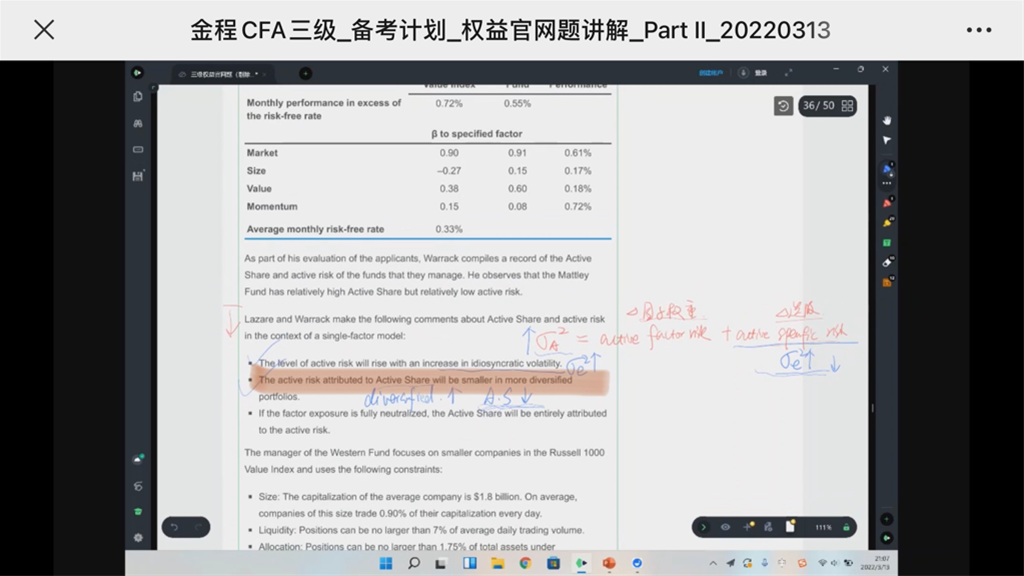
Task: Open the green trash bin in the left sidebar
Action: click(138, 511)
